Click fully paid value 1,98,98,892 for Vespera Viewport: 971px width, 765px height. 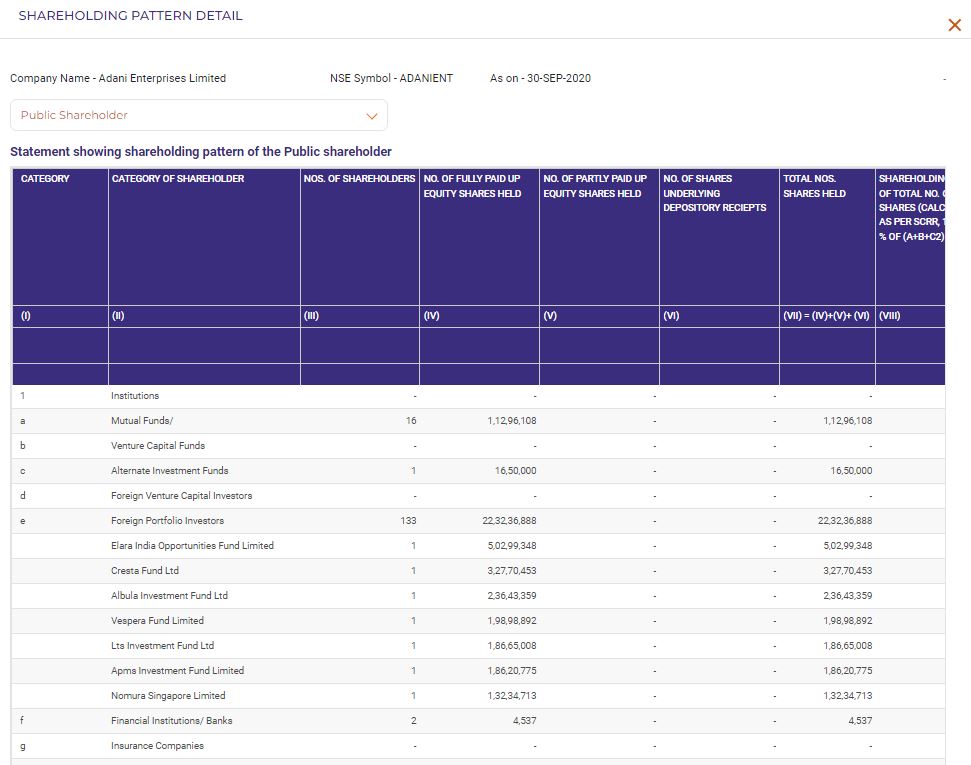coord(512,621)
